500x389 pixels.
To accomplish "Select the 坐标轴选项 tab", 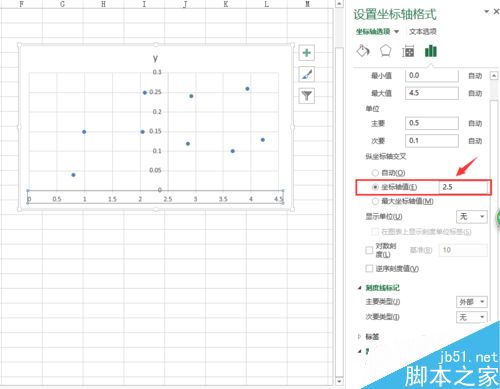I will tap(373, 32).
